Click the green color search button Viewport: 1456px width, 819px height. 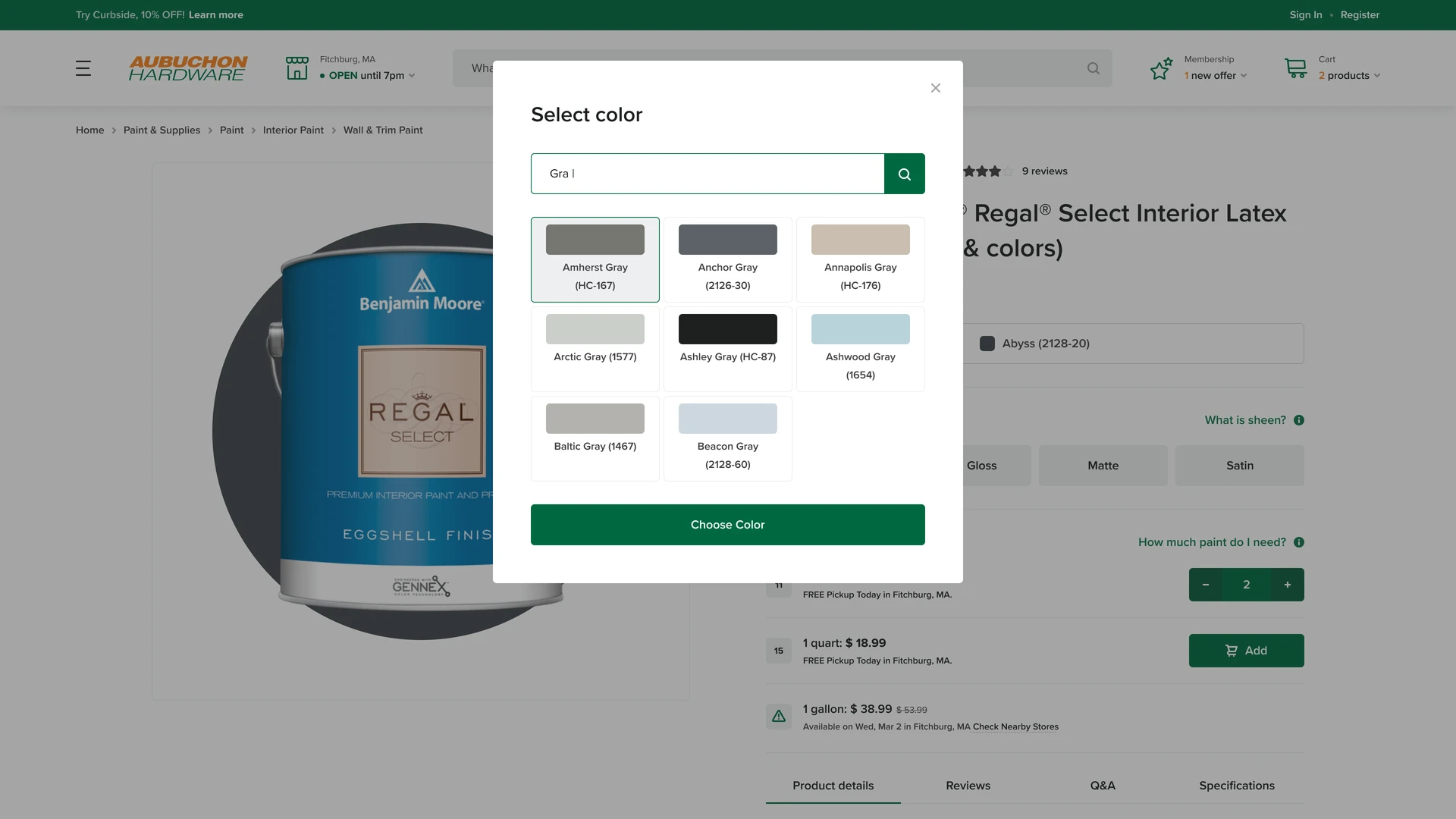tap(905, 174)
